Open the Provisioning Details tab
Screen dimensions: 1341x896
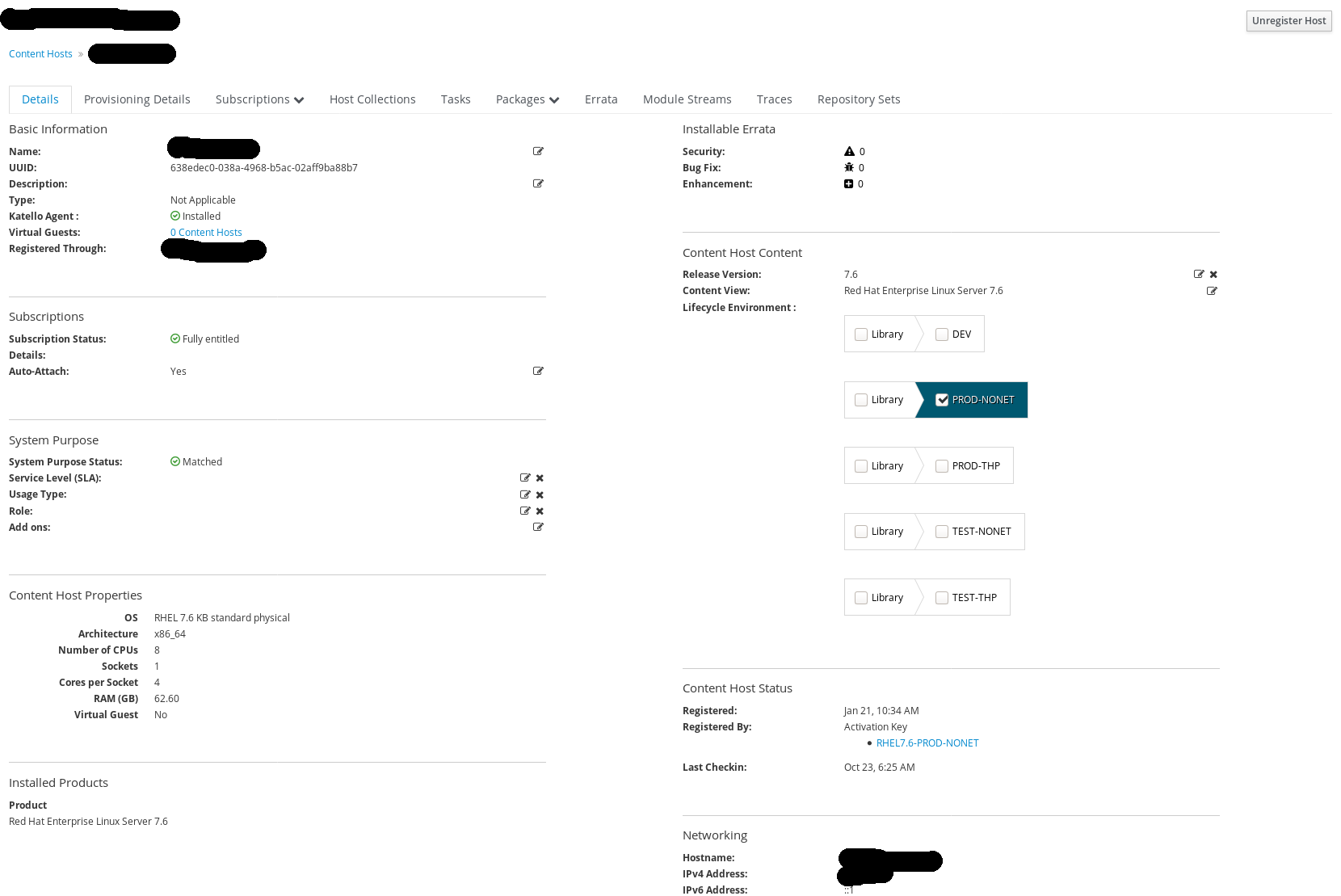[137, 99]
